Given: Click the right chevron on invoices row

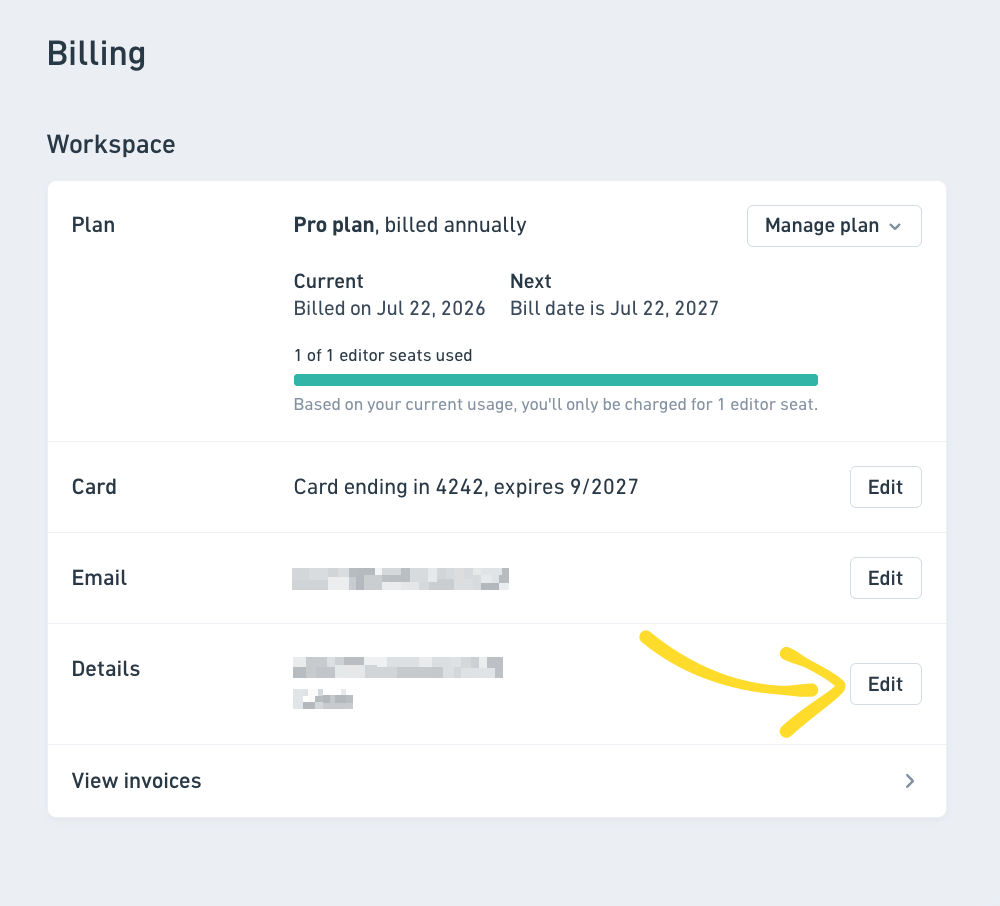Looking at the screenshot, I should tap(909, 781).
